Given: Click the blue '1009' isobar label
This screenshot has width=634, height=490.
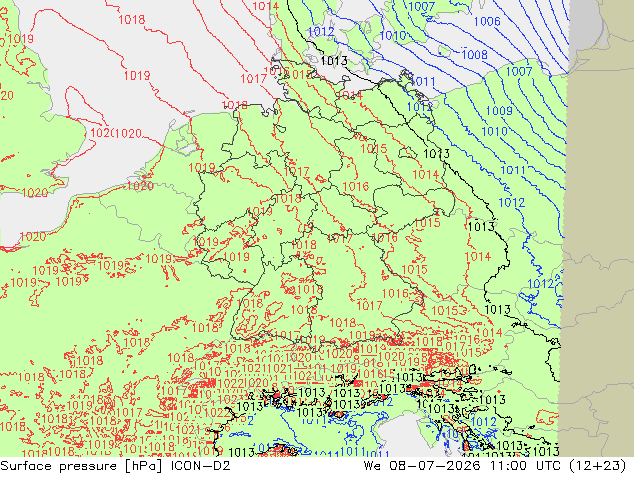Looking at the screenshot, I should (499, 110).
